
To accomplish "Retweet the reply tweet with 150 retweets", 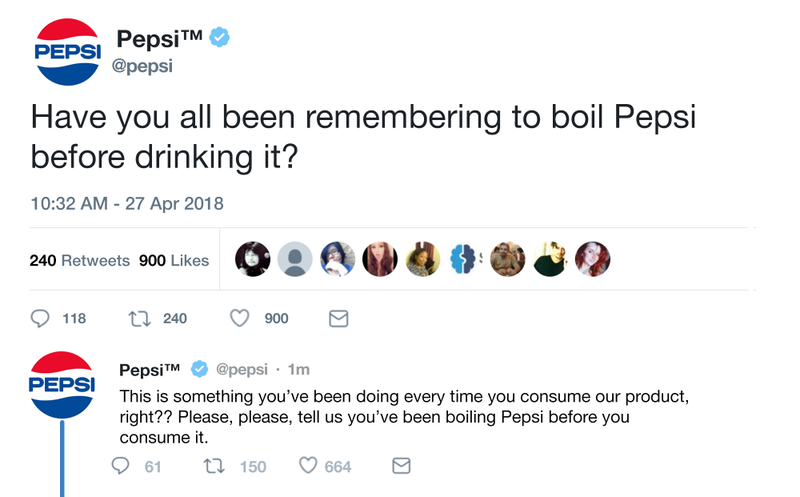I will [214, 466].
